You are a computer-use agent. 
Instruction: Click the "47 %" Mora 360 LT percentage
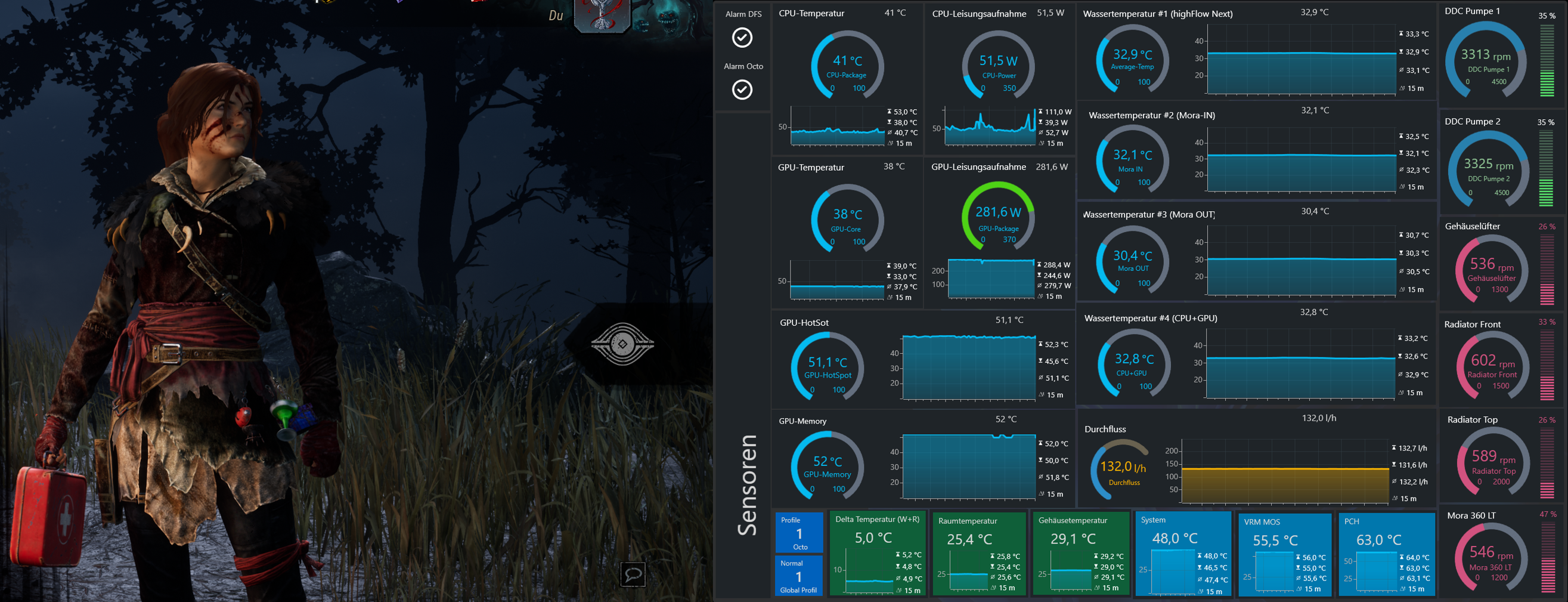tap(1547, 514)
